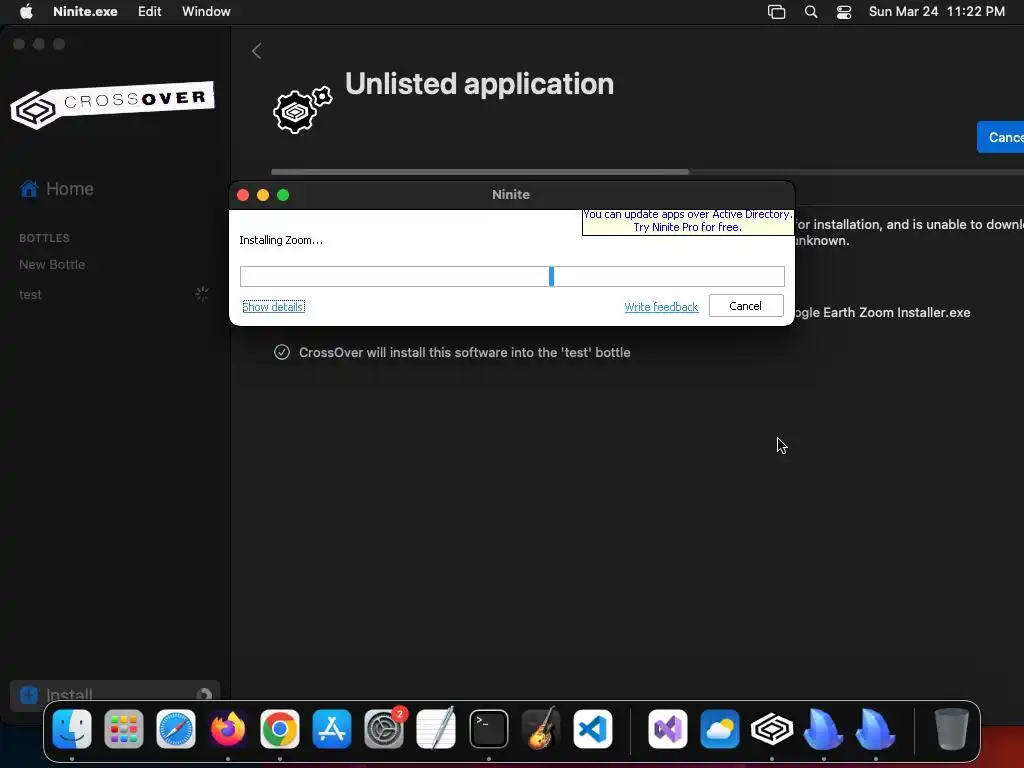
Task: Open the Window menu
Action: tap(206, 11)
